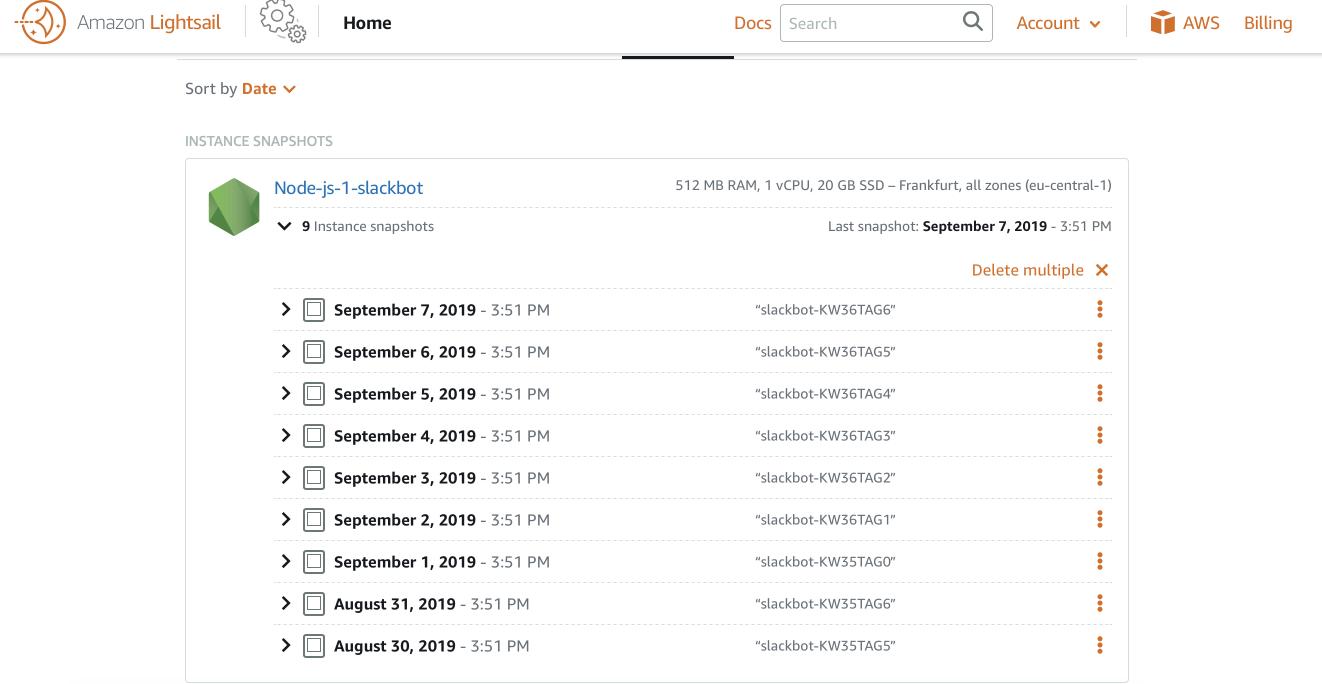Image resolution: width=1322 pixels, height=684 pixels.
Task: Open the Account dropdown menu
Action: point(1058,23)
